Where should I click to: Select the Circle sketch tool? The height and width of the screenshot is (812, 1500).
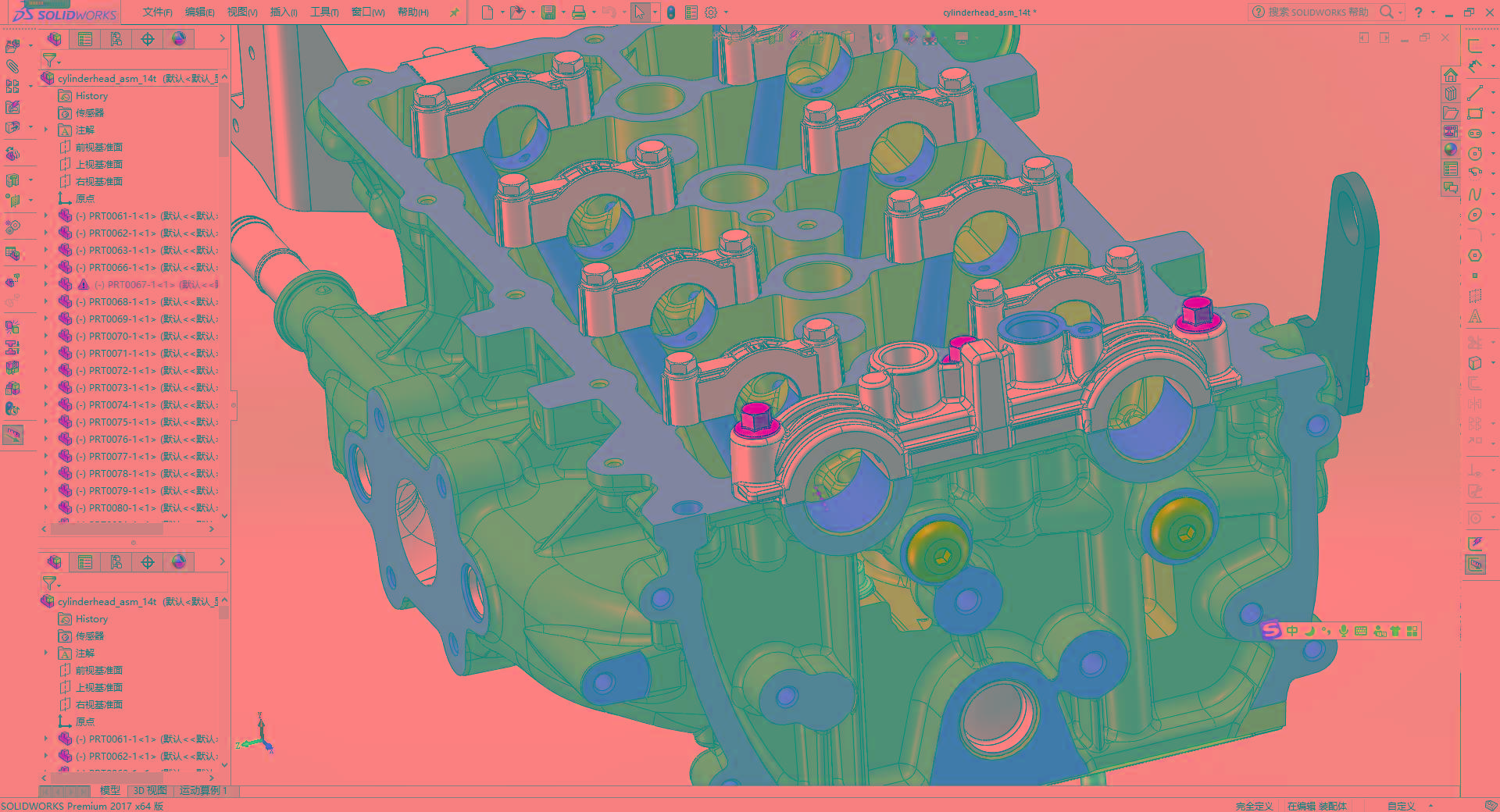1474,154
